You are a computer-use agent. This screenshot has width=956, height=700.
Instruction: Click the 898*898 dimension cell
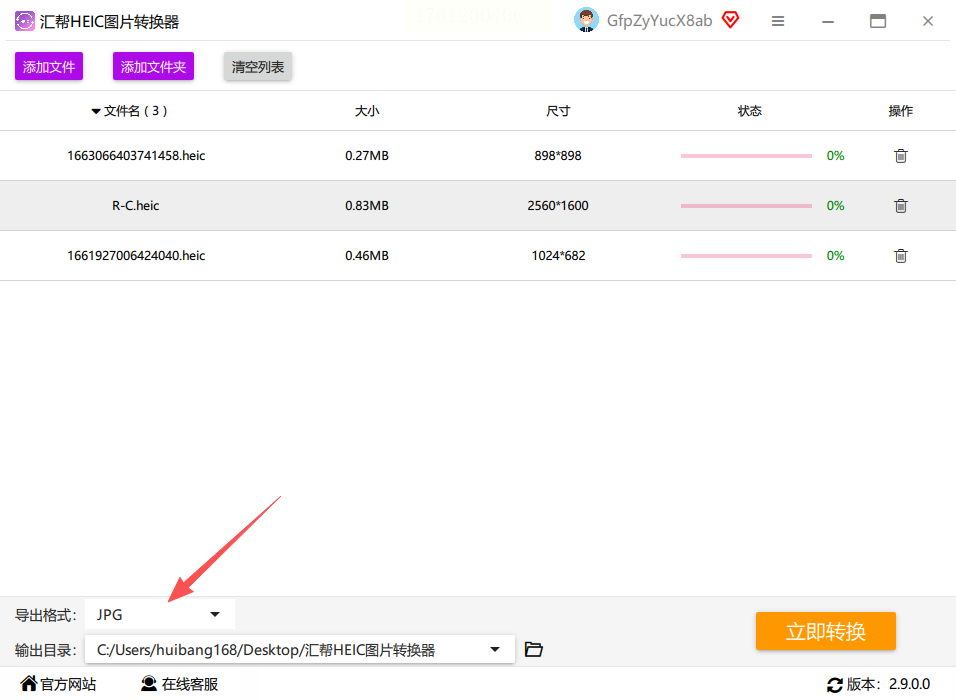(x=558, y=155)
